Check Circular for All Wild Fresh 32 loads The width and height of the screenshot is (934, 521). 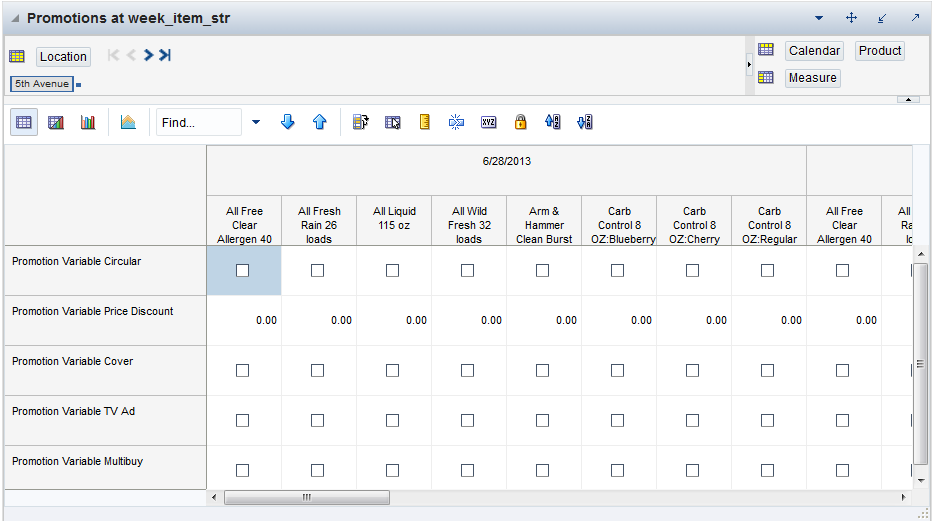click(x=468, y=271)
